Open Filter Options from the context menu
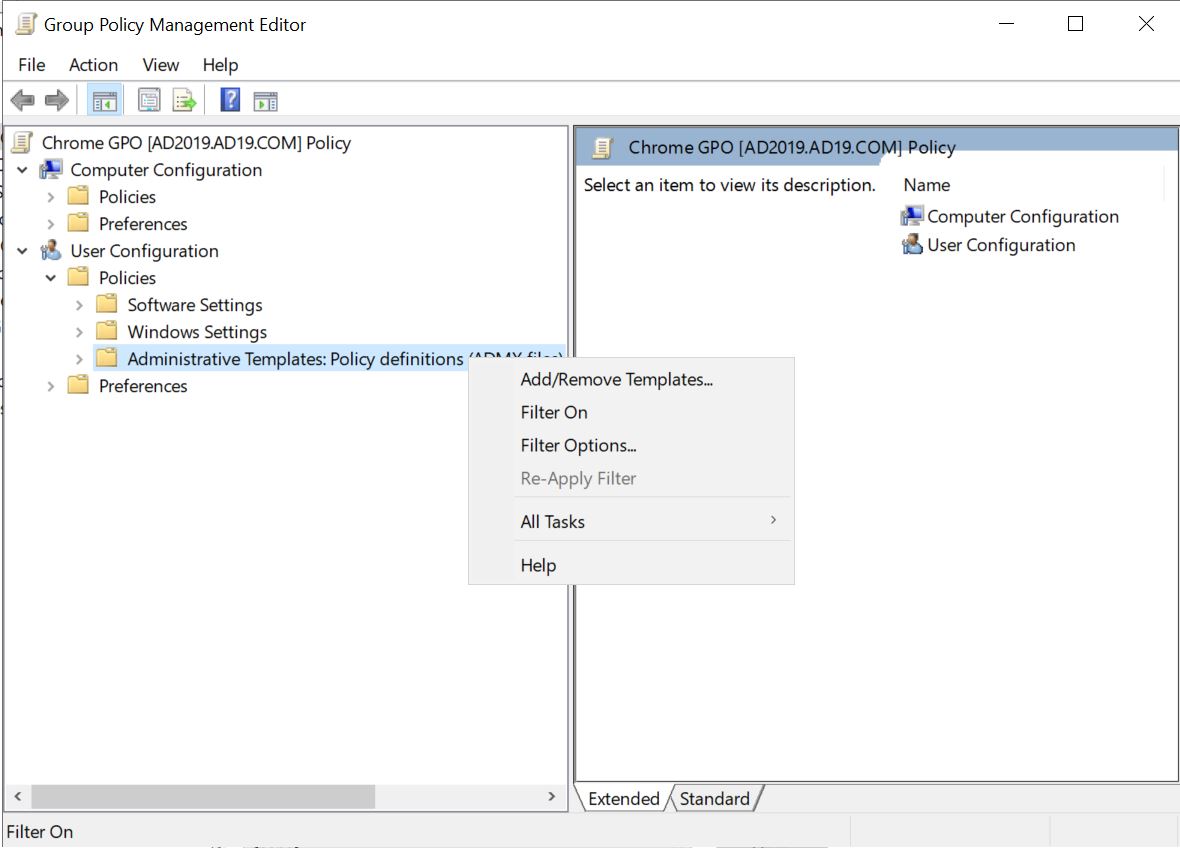 click(x=578, y=445)
